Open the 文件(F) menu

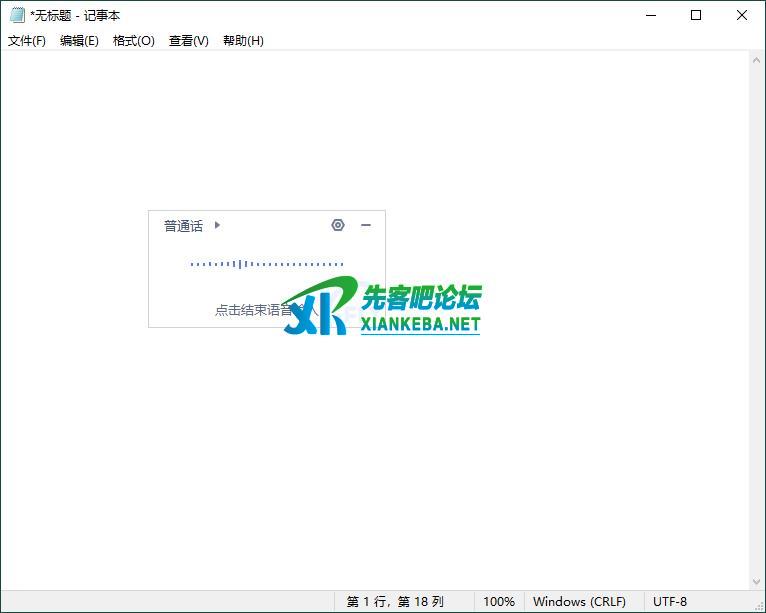[x=27, y=41]
